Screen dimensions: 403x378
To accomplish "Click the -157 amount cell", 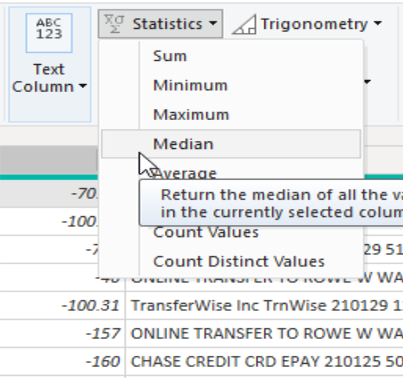I will point(63,334).
